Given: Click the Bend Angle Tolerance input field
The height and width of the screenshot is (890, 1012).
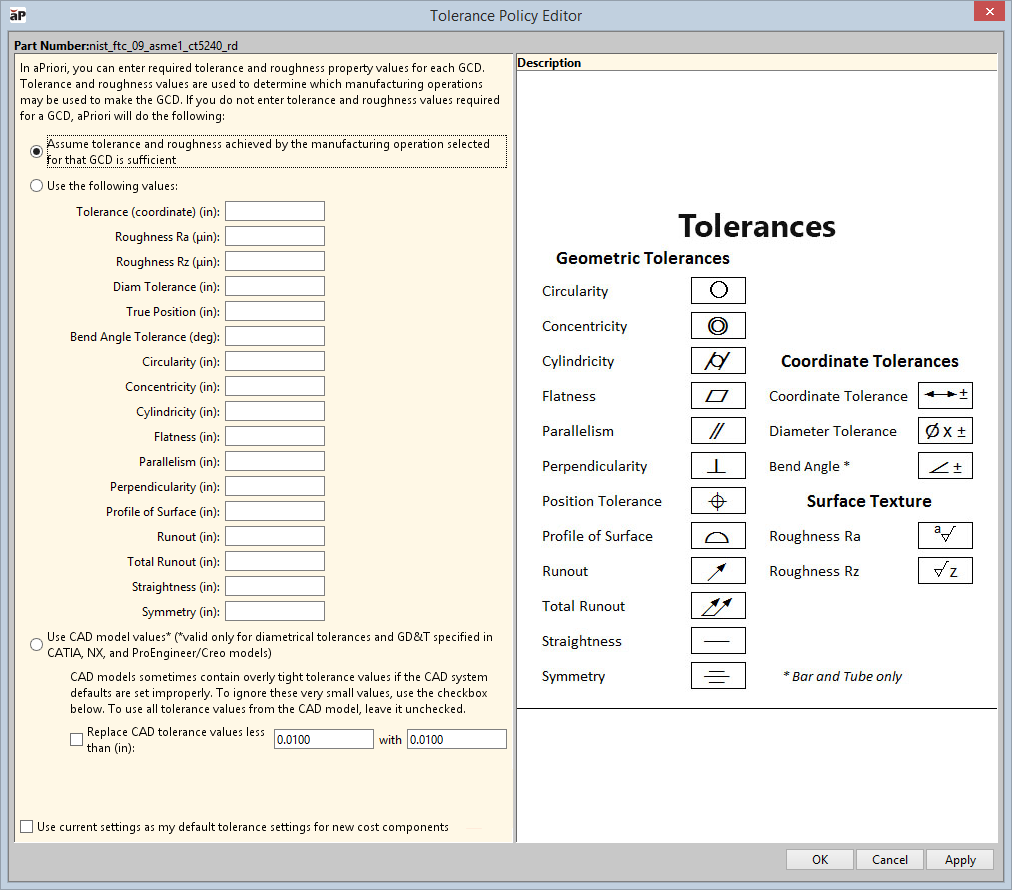Looking at the screenshot, I should (x=275, y=336).
